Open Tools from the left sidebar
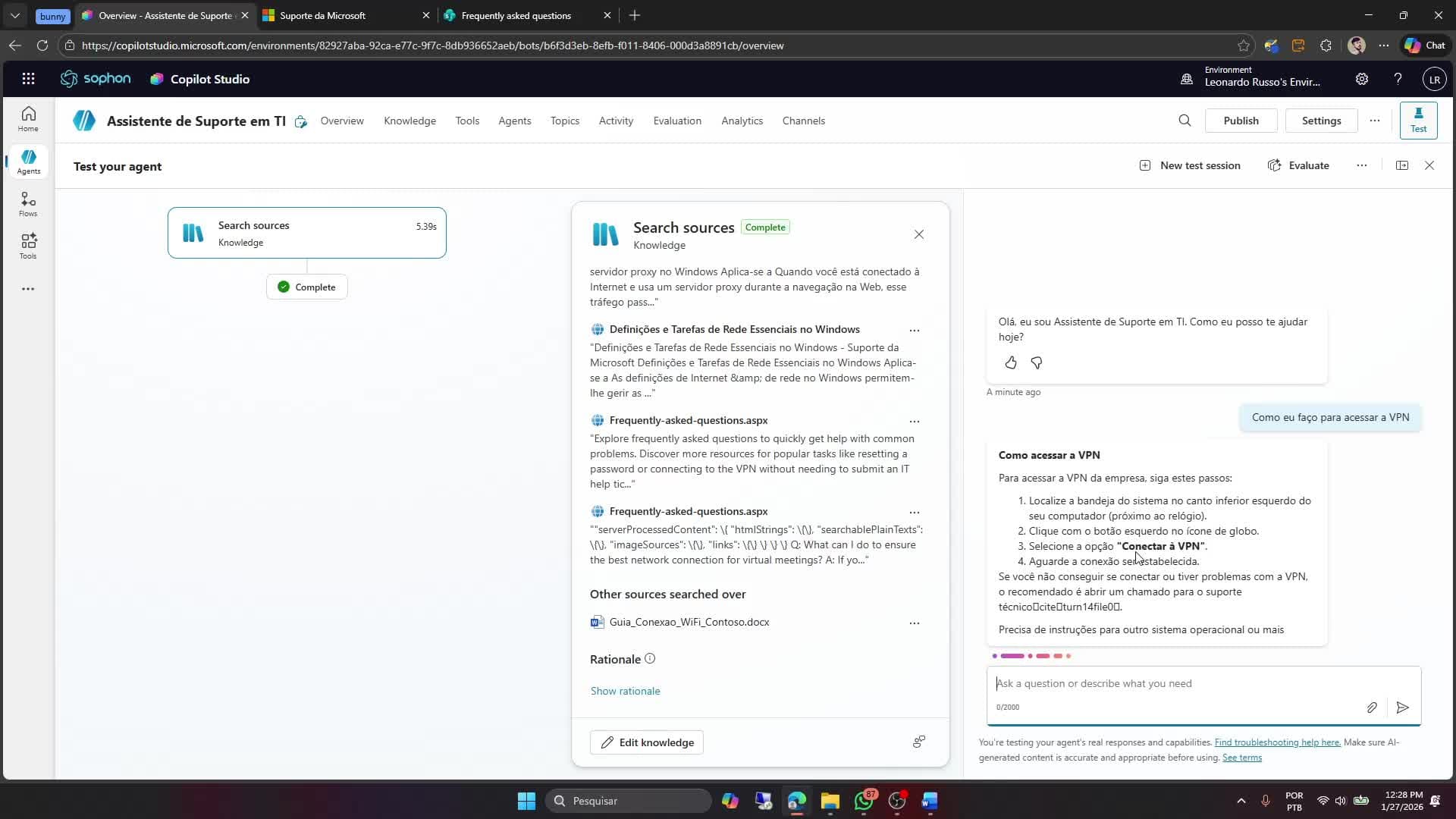Screen dimensions: 1456x819 point(28,246)
